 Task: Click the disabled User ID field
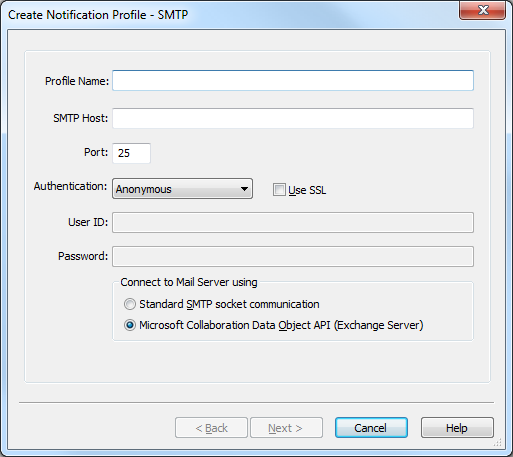coord(293,222)
